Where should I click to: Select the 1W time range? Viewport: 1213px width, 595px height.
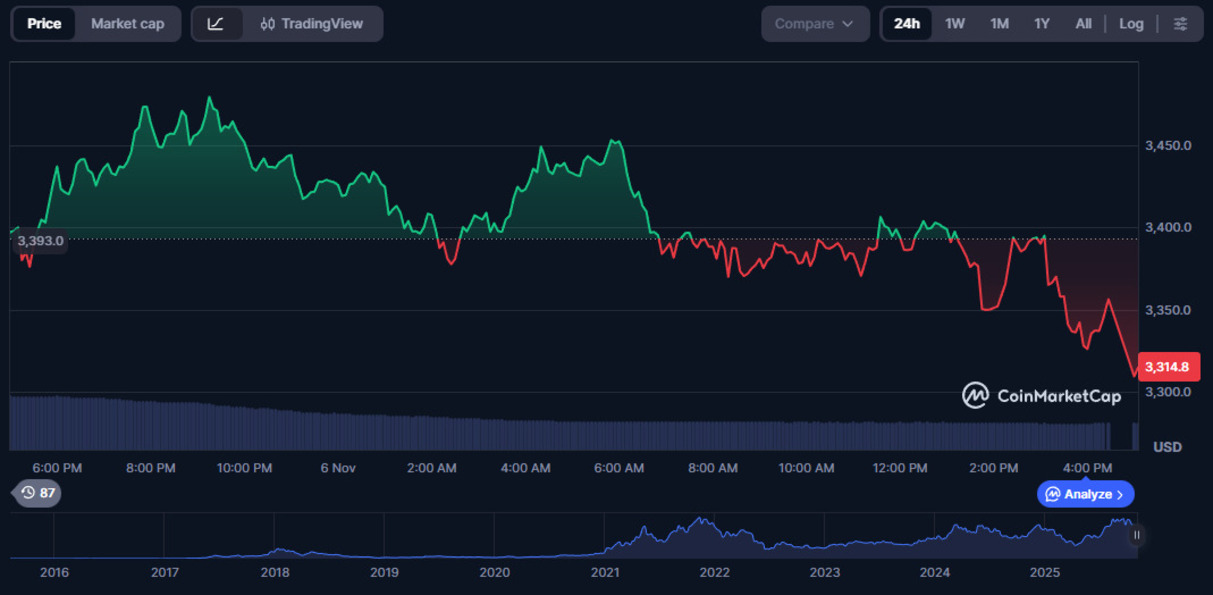[955, 24]
